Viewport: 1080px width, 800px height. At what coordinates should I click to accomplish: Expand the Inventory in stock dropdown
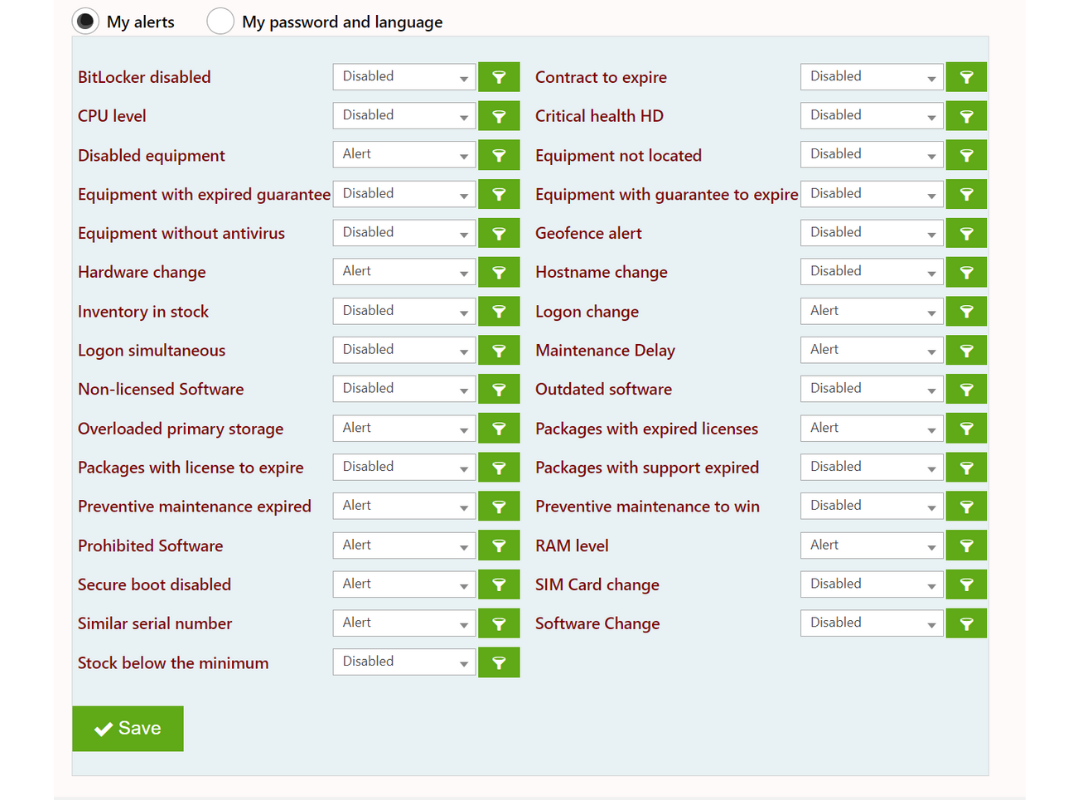[403, 311]
